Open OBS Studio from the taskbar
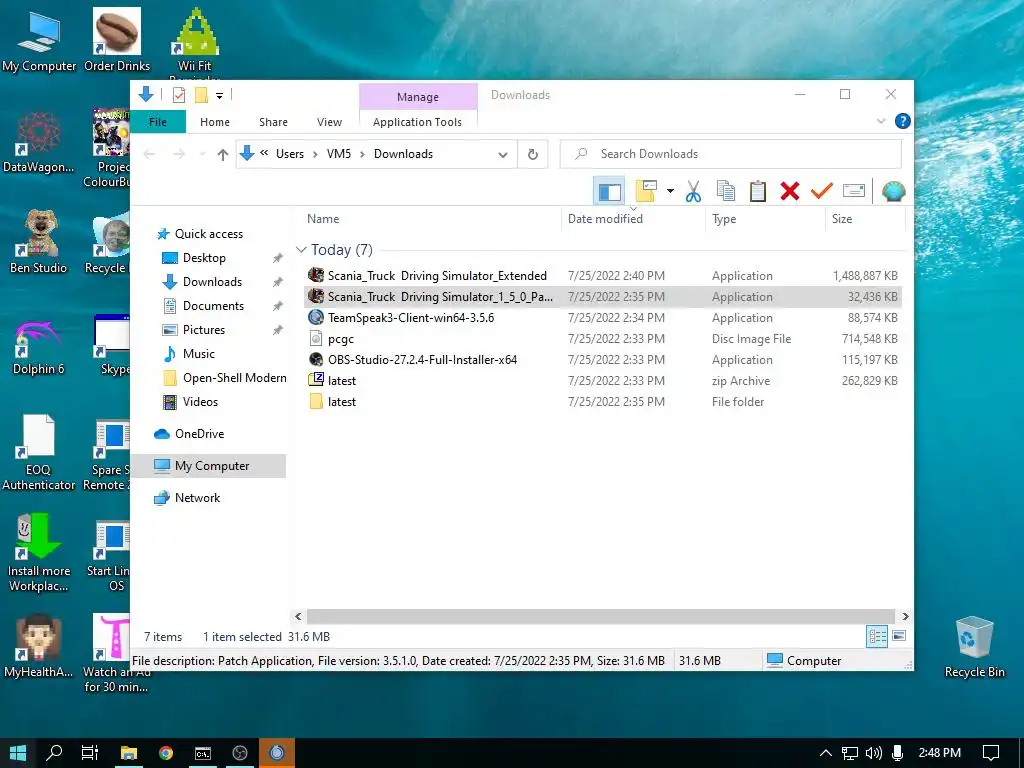 [x=240, y=753]
